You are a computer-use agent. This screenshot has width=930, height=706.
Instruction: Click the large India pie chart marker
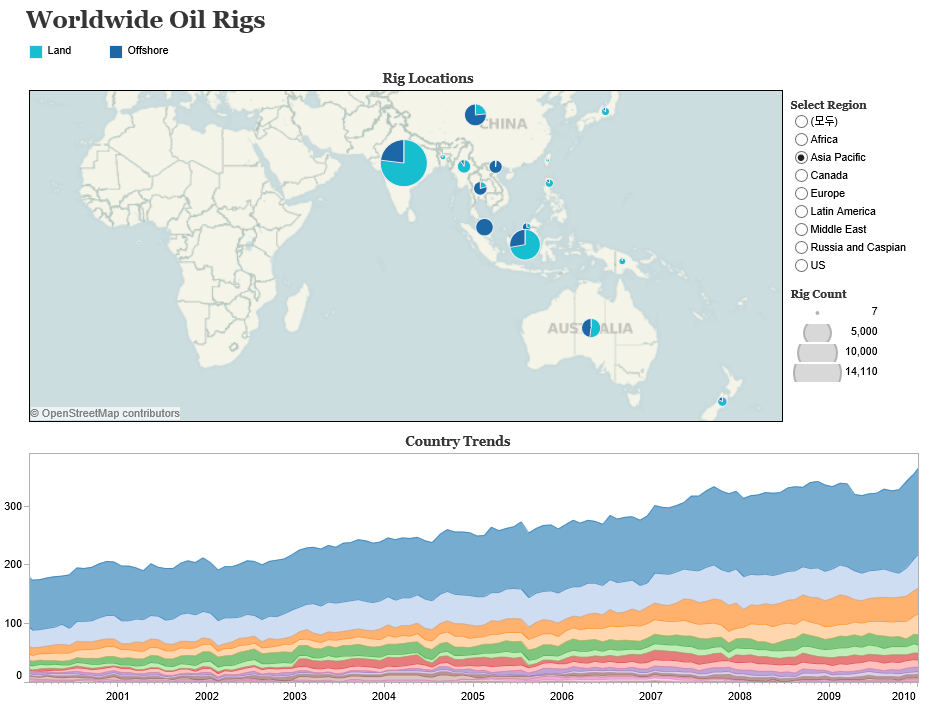coord(404,163)
